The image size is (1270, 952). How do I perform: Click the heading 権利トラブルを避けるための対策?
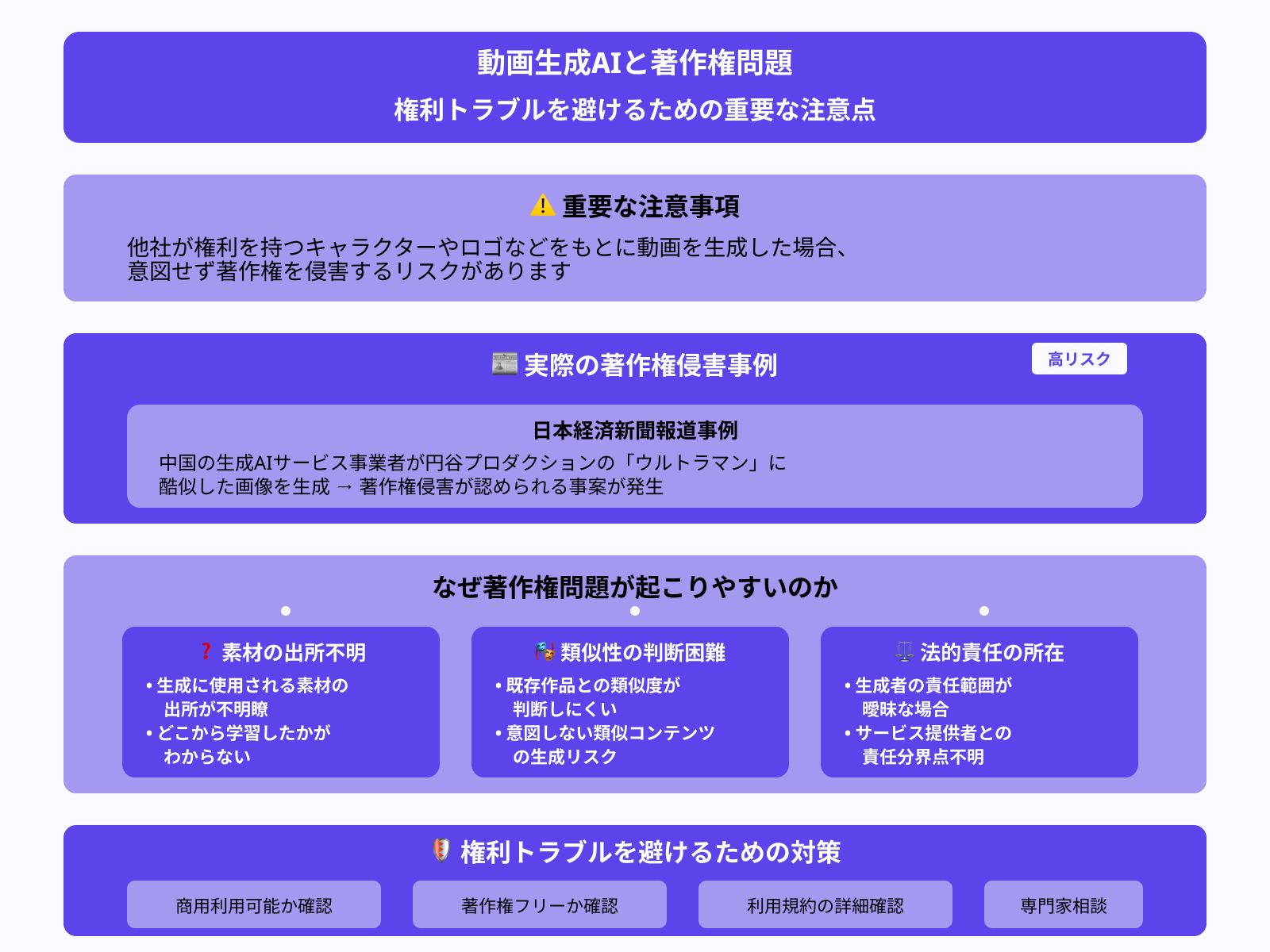651,852
